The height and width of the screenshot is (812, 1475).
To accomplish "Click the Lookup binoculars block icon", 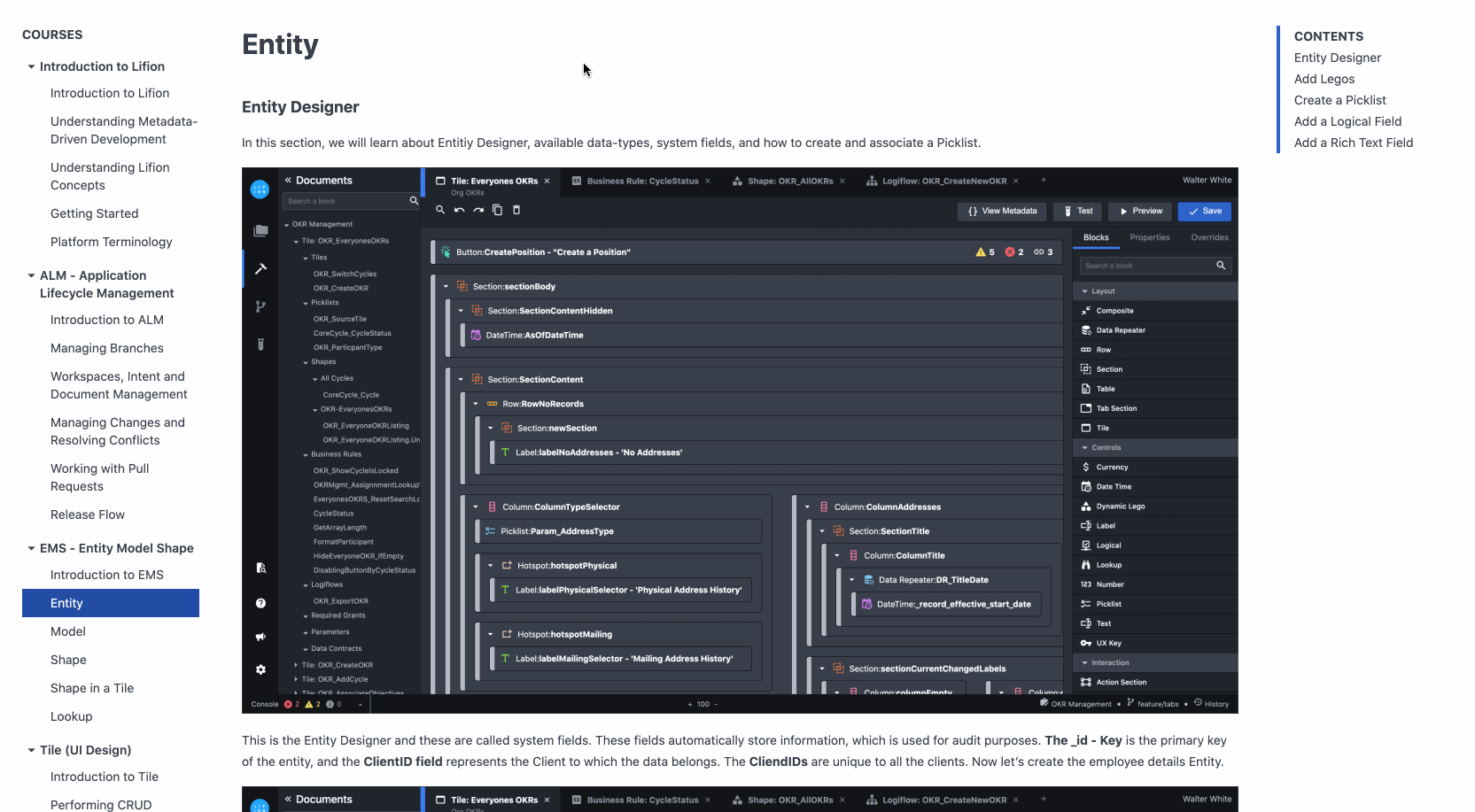I will click(x=1086, y=565).
